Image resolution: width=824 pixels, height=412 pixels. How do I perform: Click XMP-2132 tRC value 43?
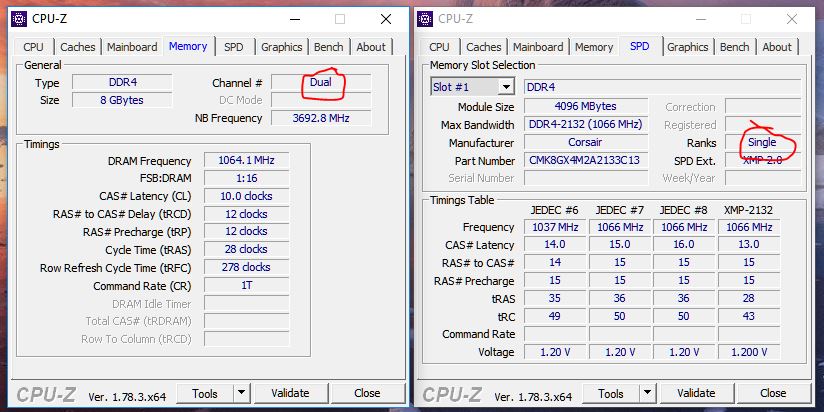click(749, 316)
